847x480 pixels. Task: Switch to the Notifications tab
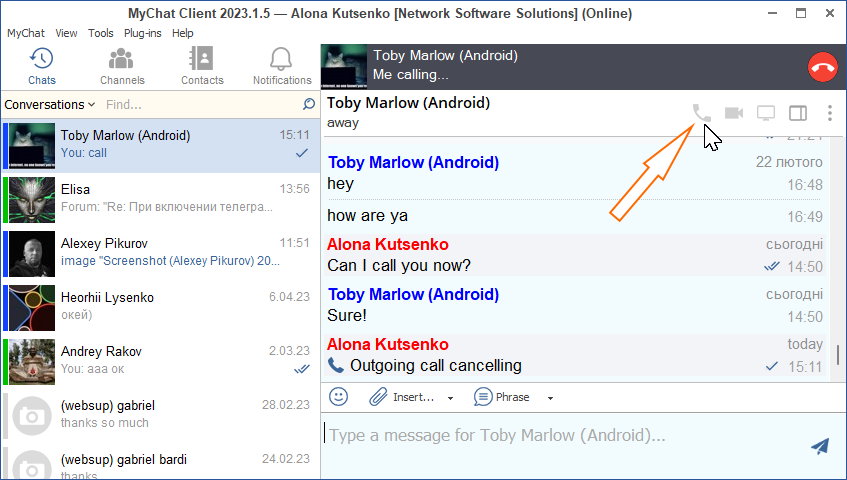pyautogui.click(x=282, y=66)
